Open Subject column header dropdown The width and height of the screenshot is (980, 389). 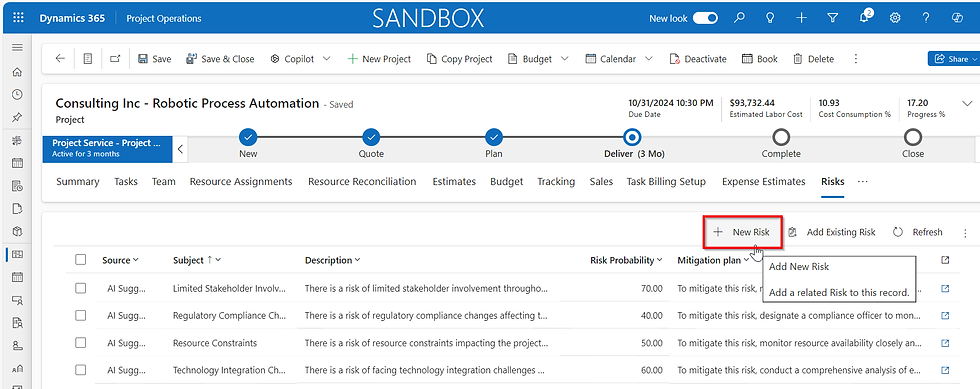point(198,260)
